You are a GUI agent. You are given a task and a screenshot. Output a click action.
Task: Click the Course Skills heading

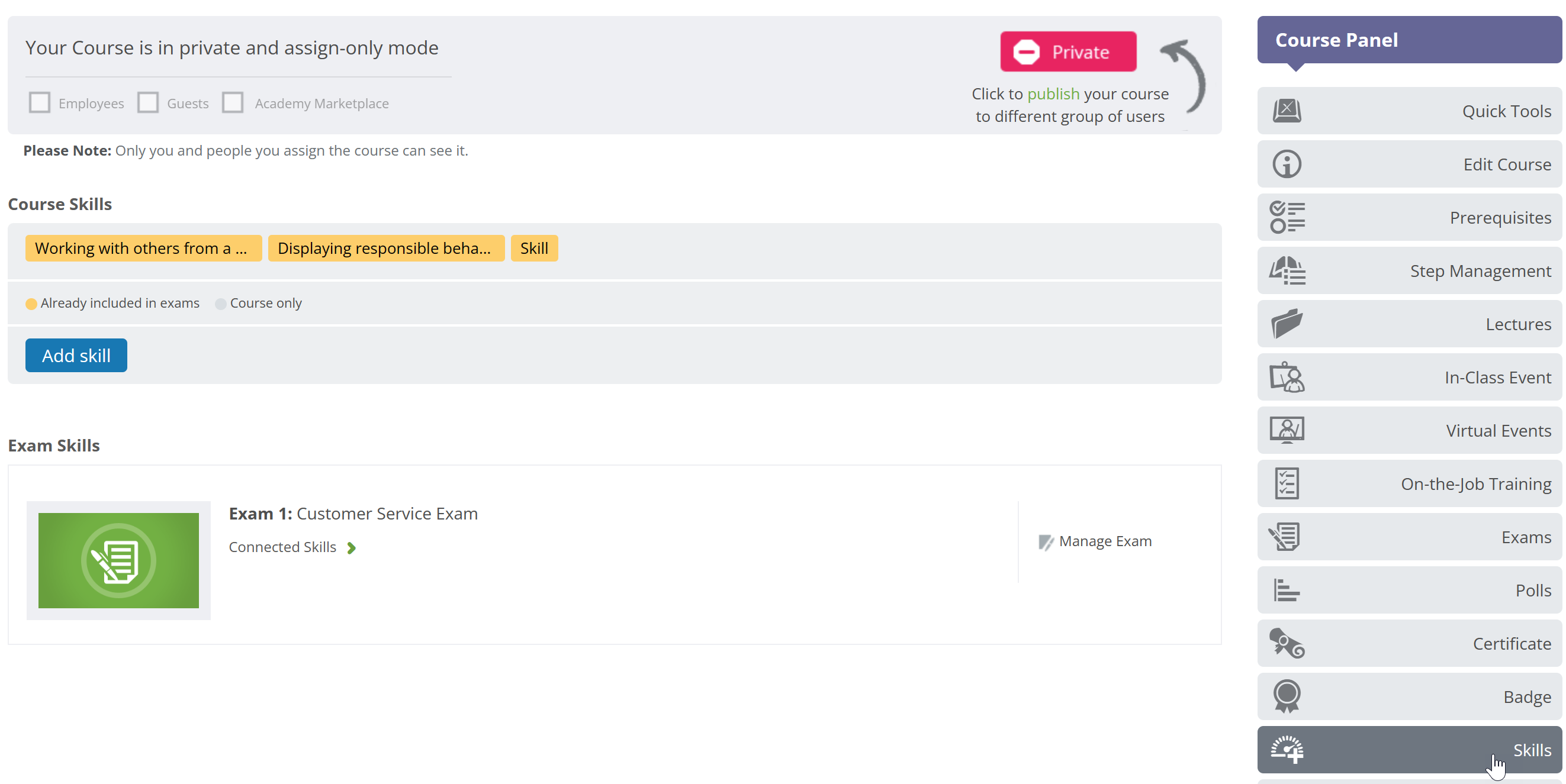click(60, 204)
